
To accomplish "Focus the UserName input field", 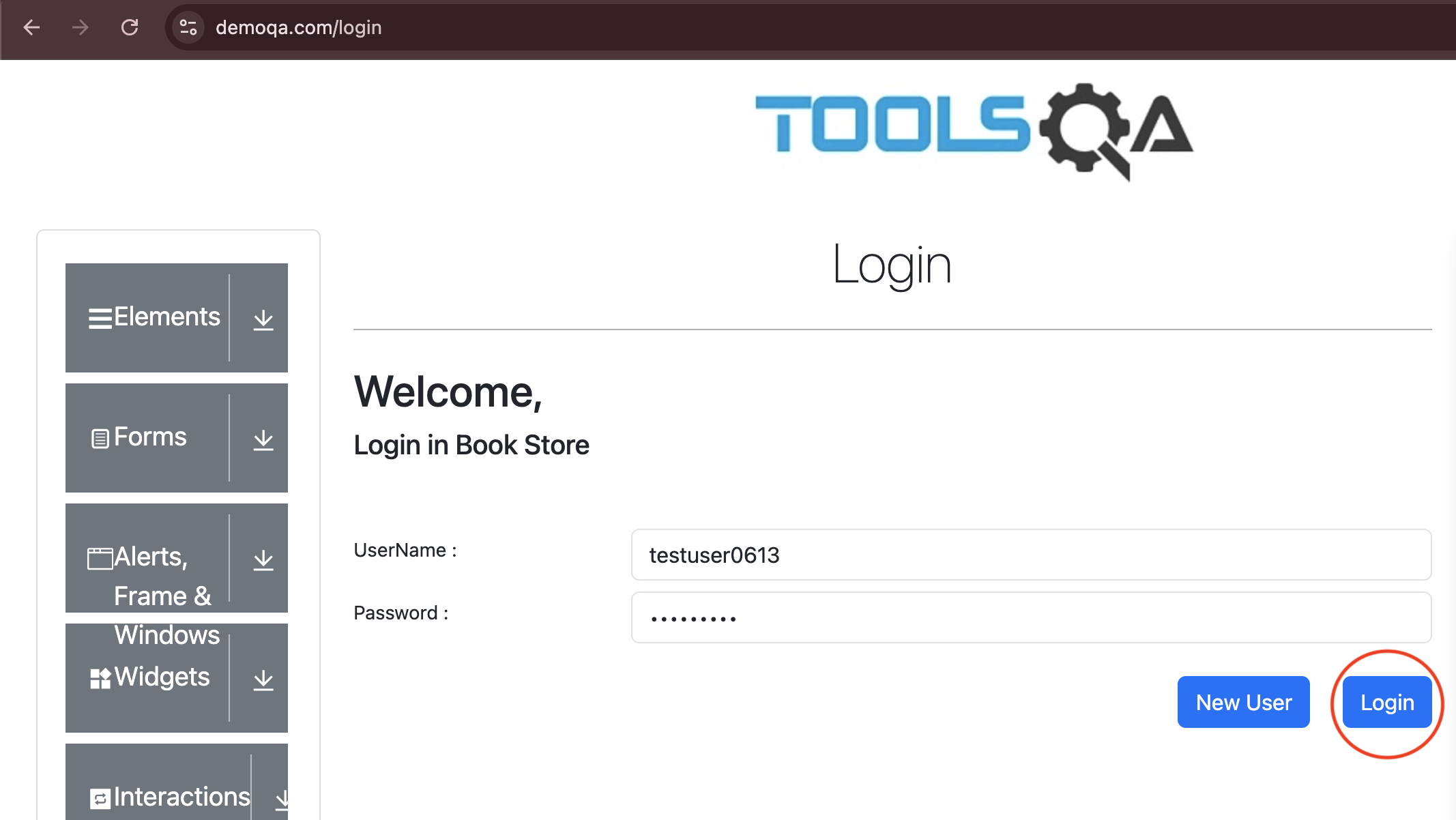I will point(1031,555).
